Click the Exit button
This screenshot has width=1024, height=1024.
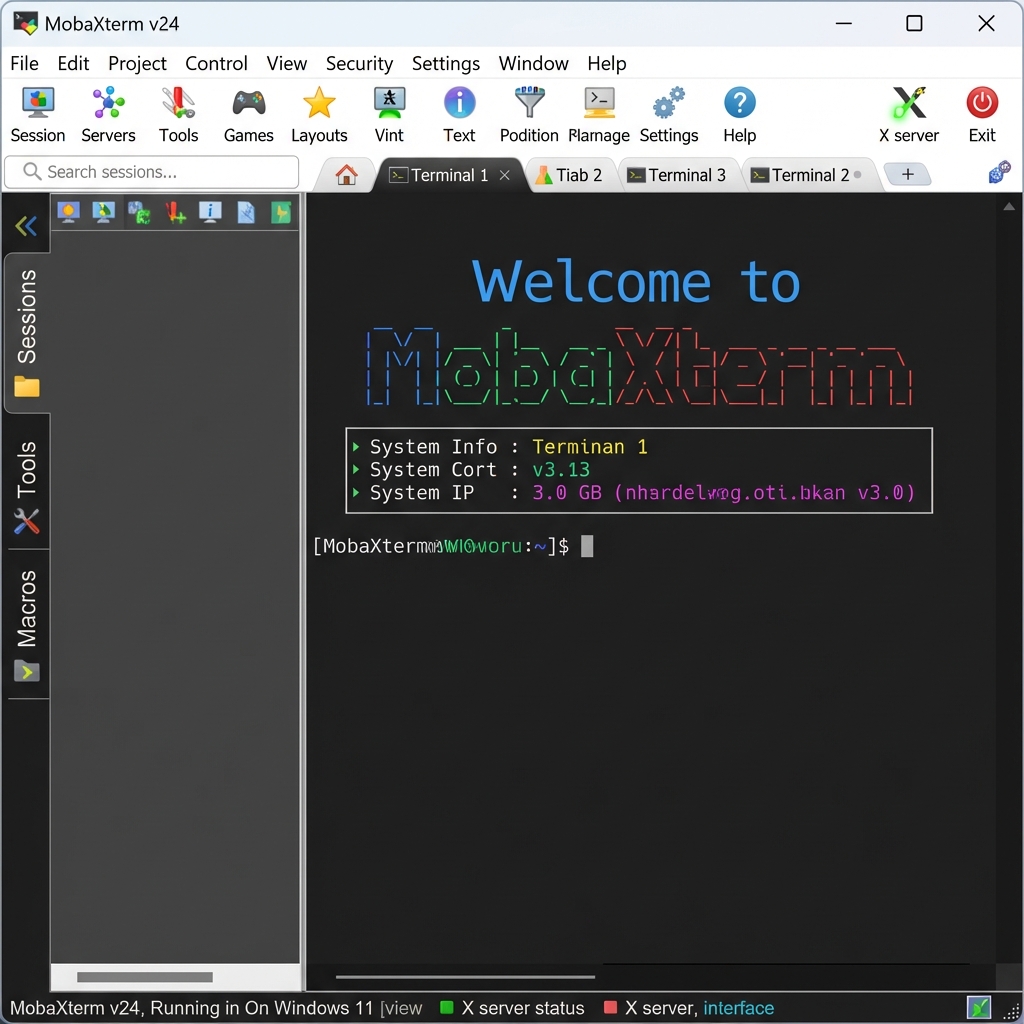coord(981,112)
